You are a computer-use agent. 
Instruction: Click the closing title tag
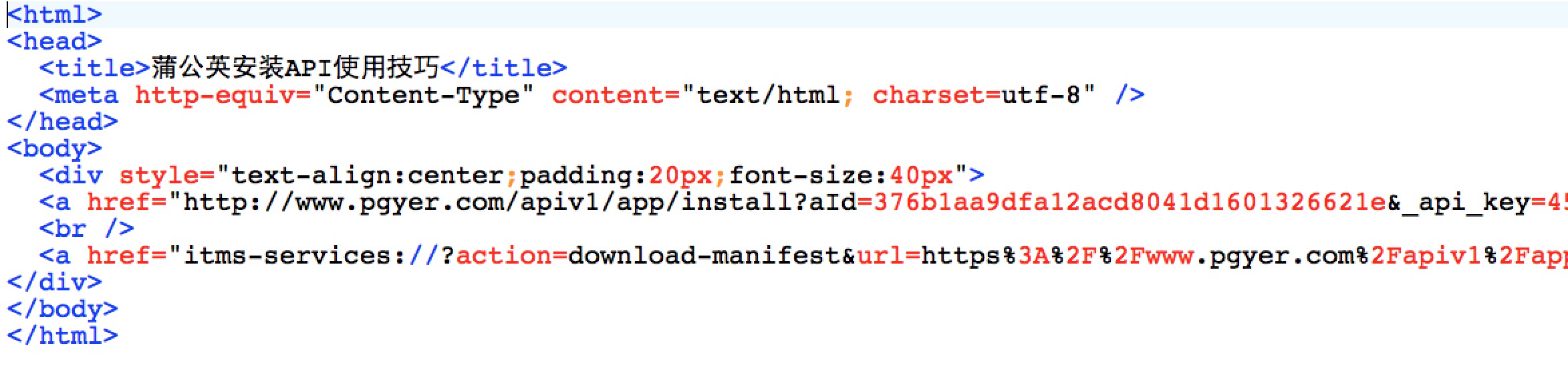[503, 68]
